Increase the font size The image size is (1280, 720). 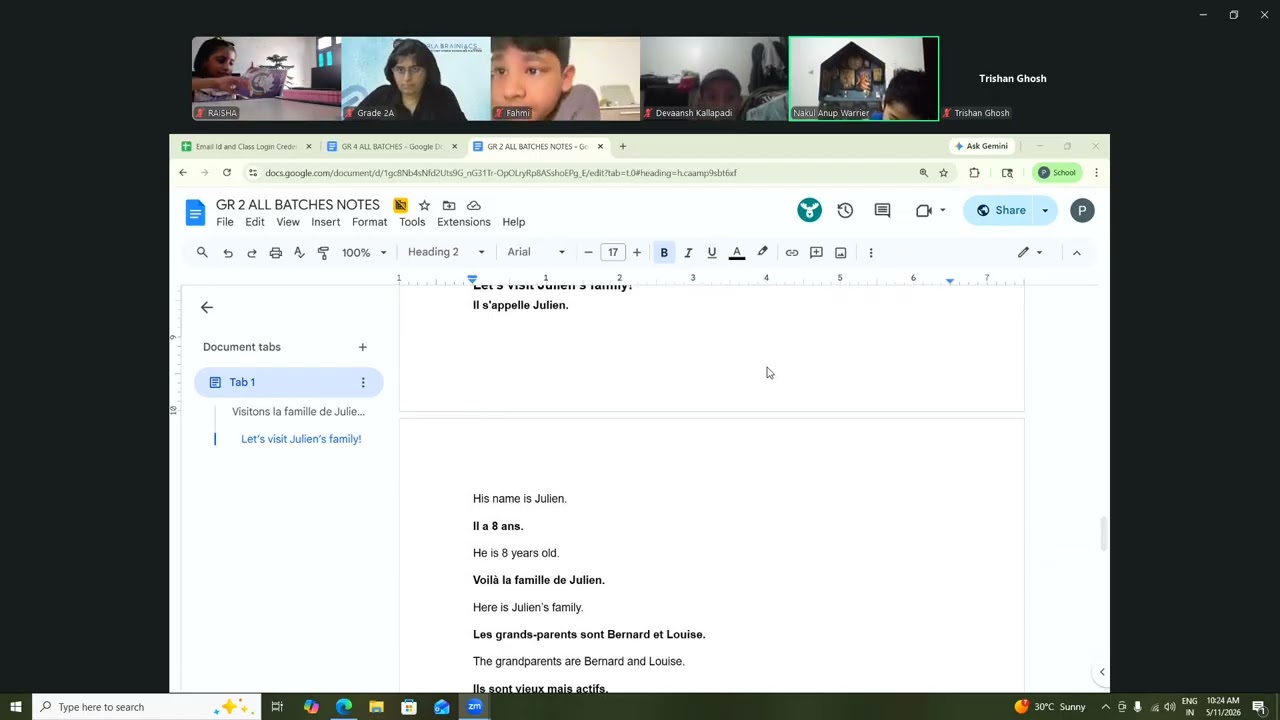[x=637, y=253]
